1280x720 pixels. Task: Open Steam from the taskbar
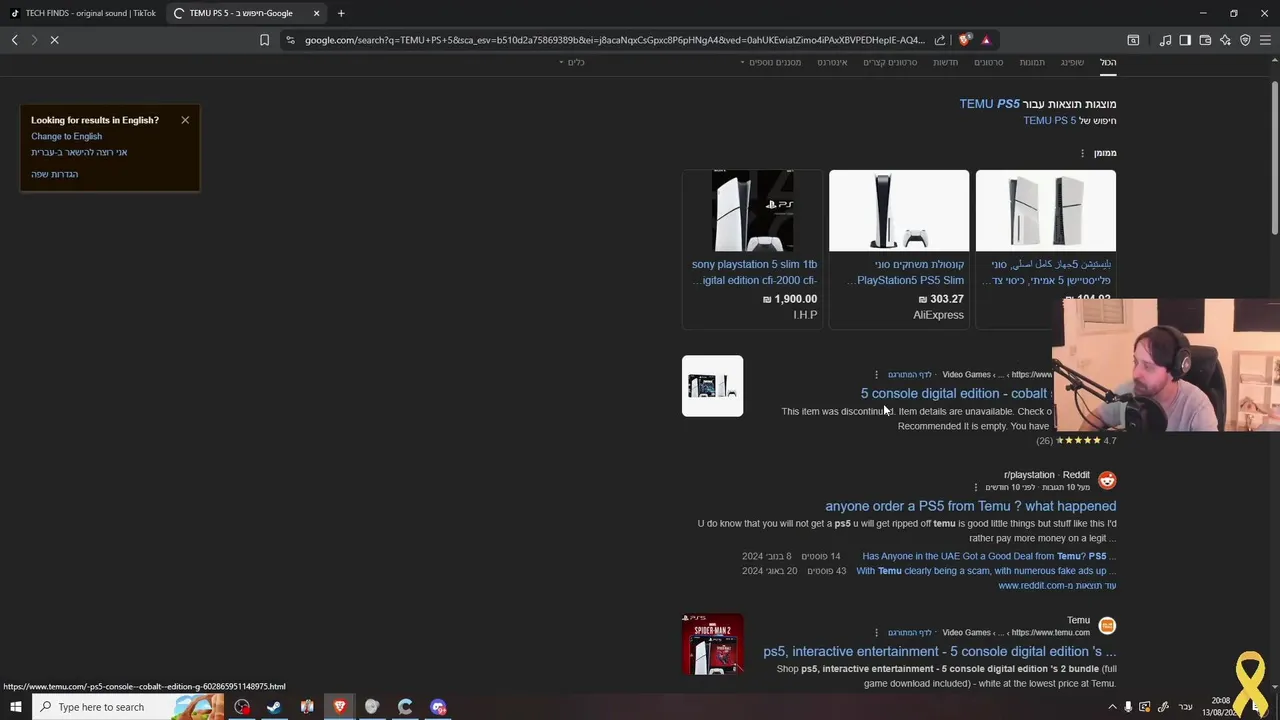click(273, 707)
